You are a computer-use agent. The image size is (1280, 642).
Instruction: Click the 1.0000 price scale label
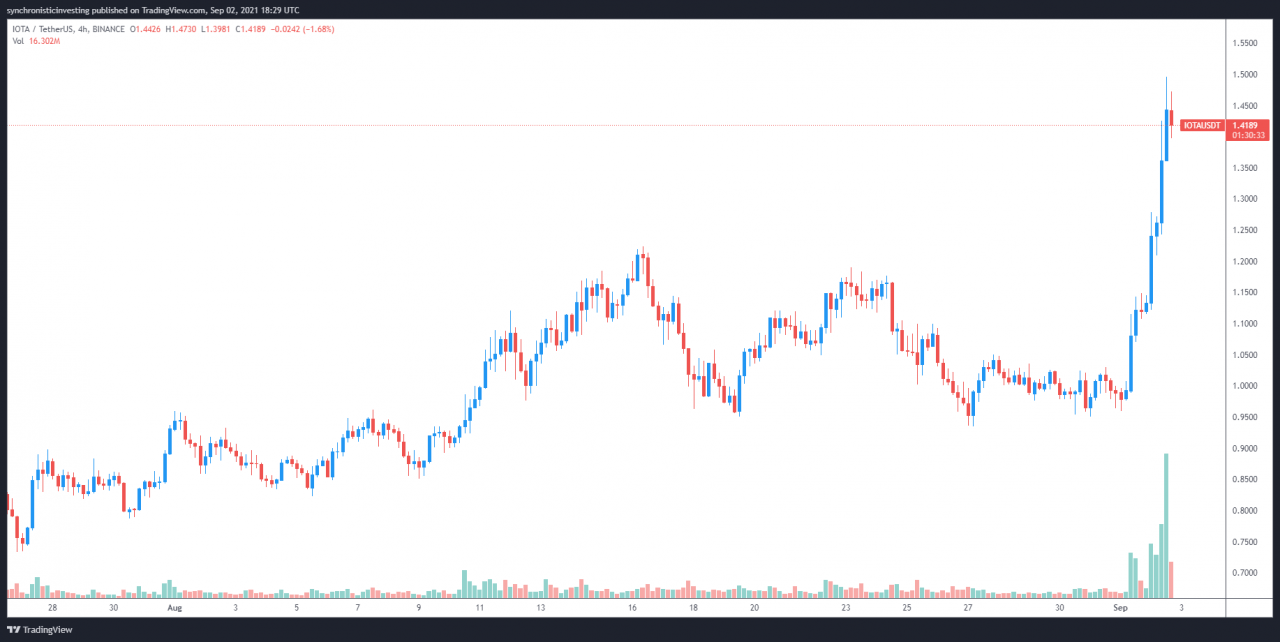pos(1246,386)
